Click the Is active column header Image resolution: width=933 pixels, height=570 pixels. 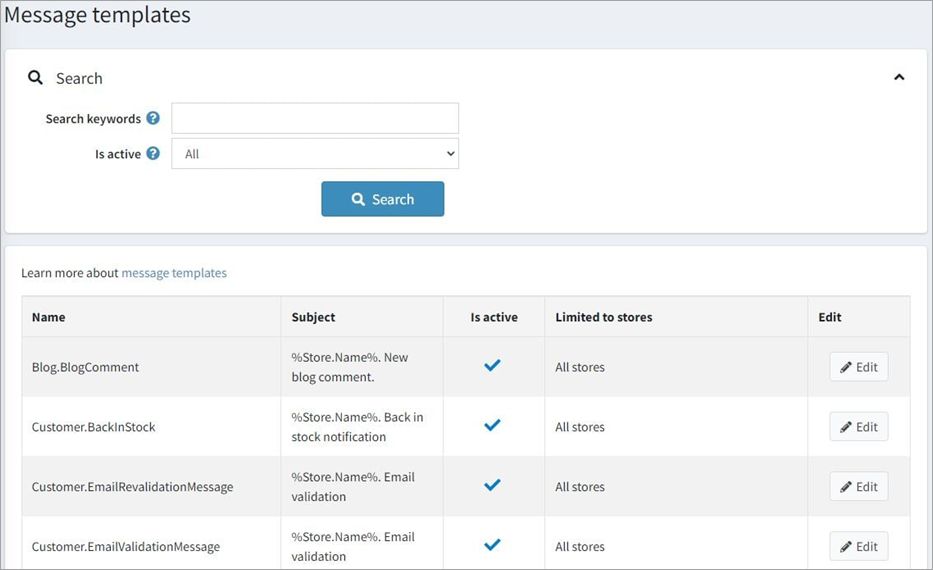pyautogui.click(x=494, y=317)
